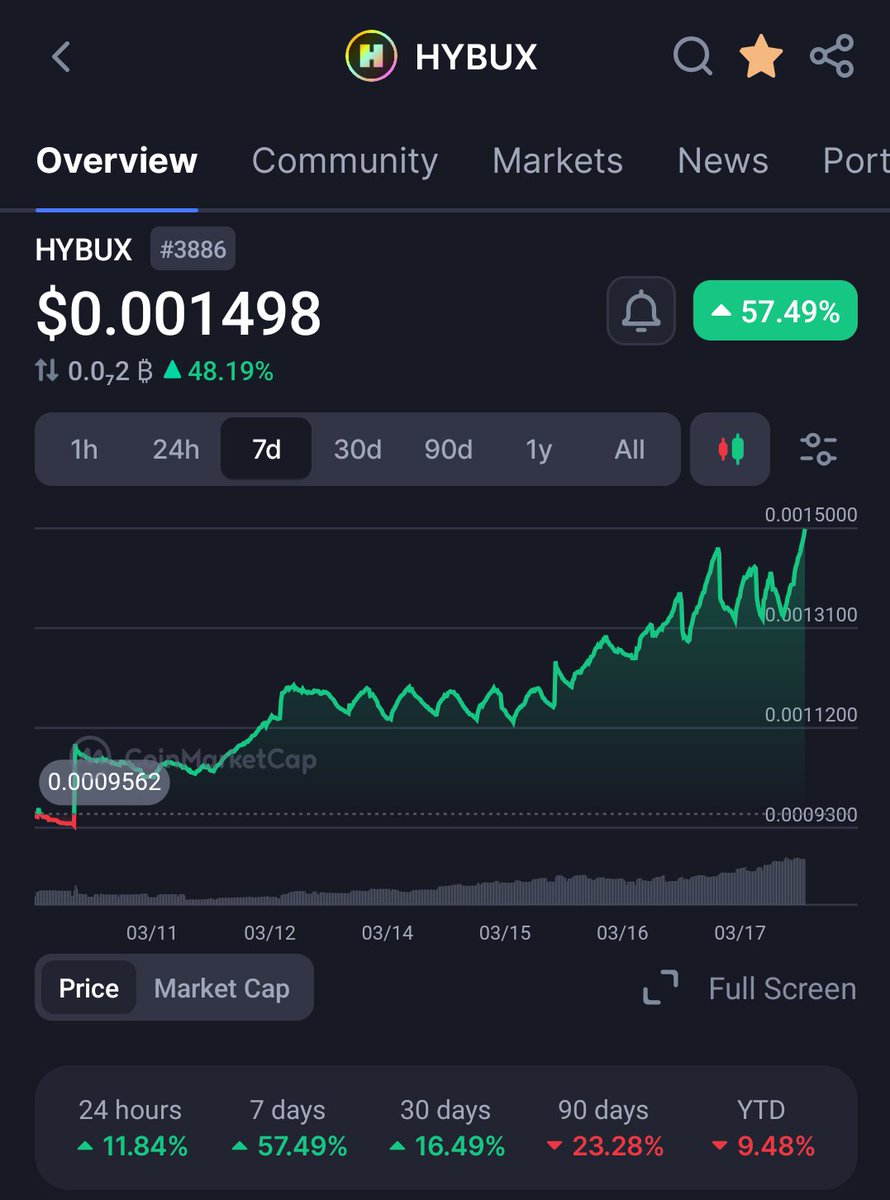Tap the Full Screen label
The image size is (890, 1200).
point(782,989)
